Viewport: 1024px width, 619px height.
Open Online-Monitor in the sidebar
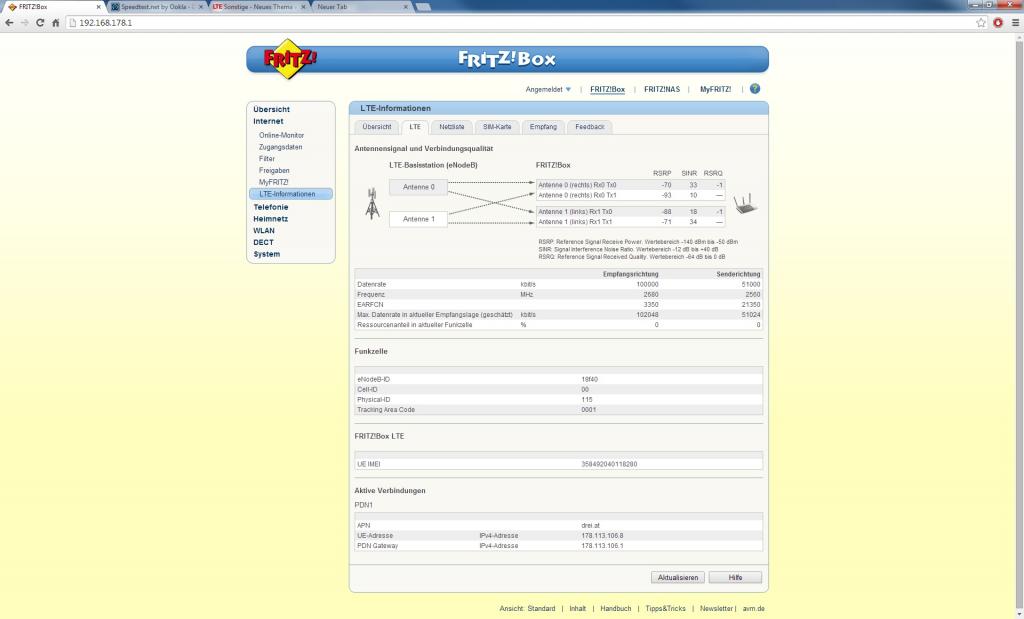[281, 135]
